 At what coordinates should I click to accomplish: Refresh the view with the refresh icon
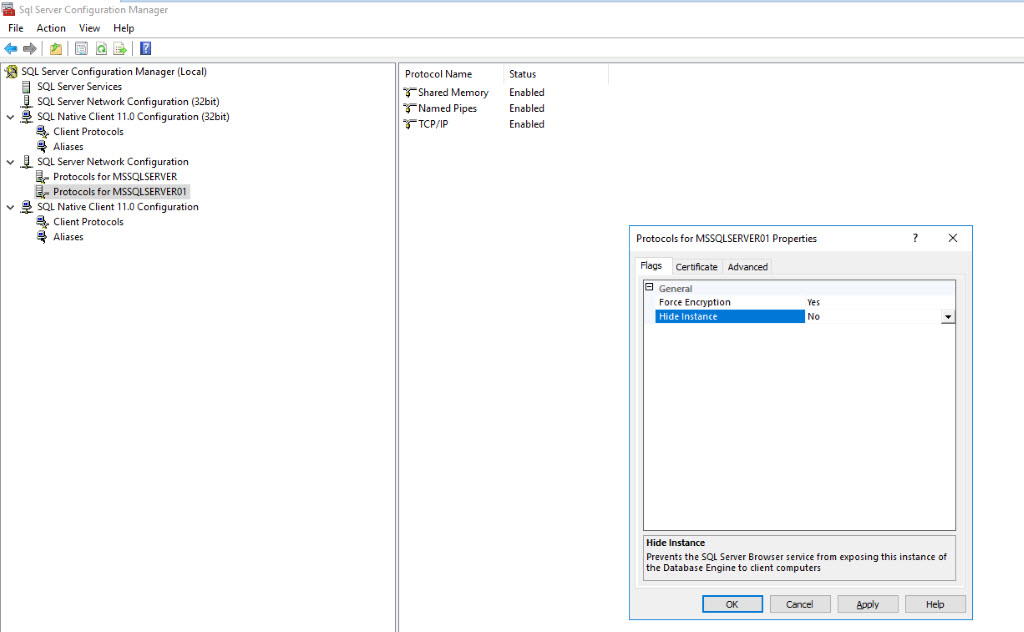pyautogui.click(x=101, y=48)
